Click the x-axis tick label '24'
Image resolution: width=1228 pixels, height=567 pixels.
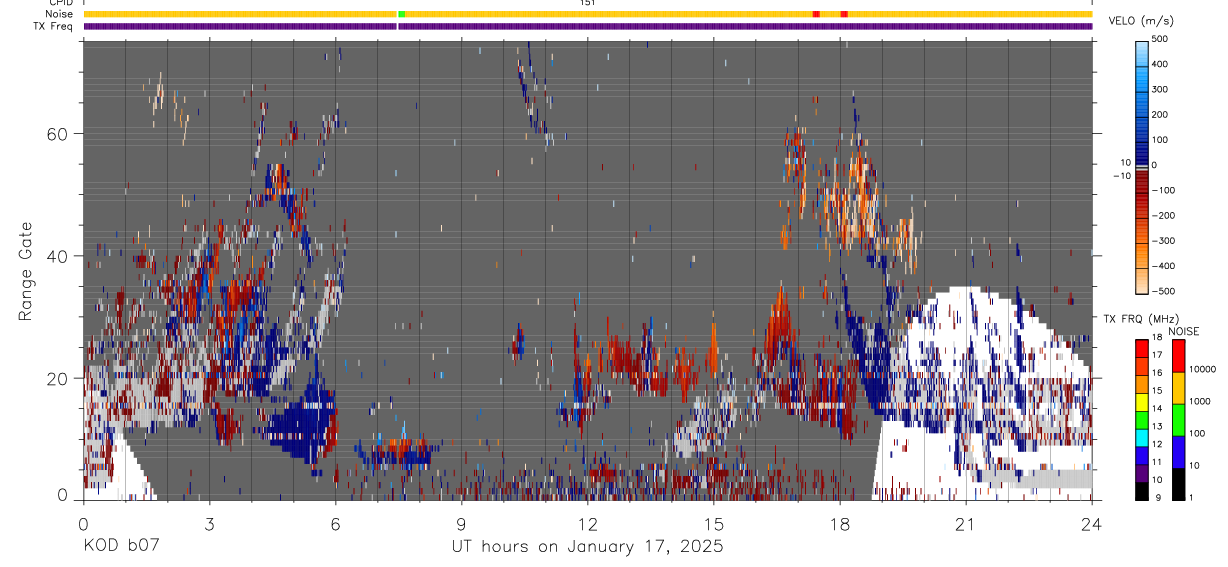pos(1092,523)
